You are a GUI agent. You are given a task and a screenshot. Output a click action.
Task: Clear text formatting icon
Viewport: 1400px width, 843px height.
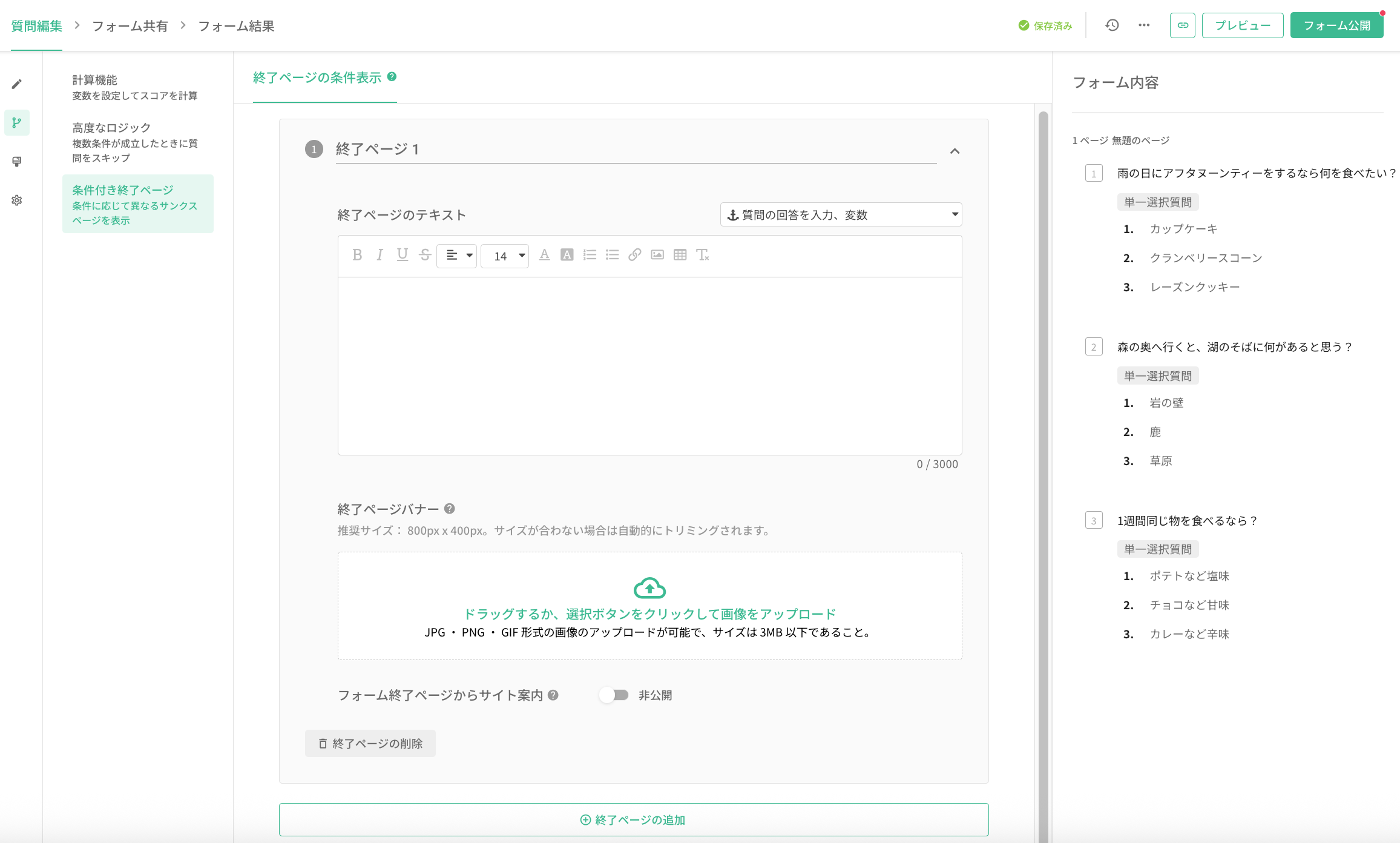[703, 255]
